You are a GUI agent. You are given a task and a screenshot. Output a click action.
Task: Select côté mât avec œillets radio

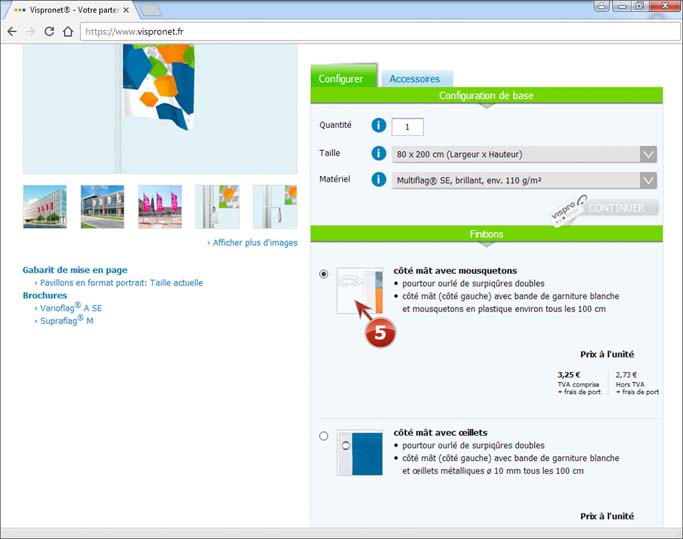point(324,436)
